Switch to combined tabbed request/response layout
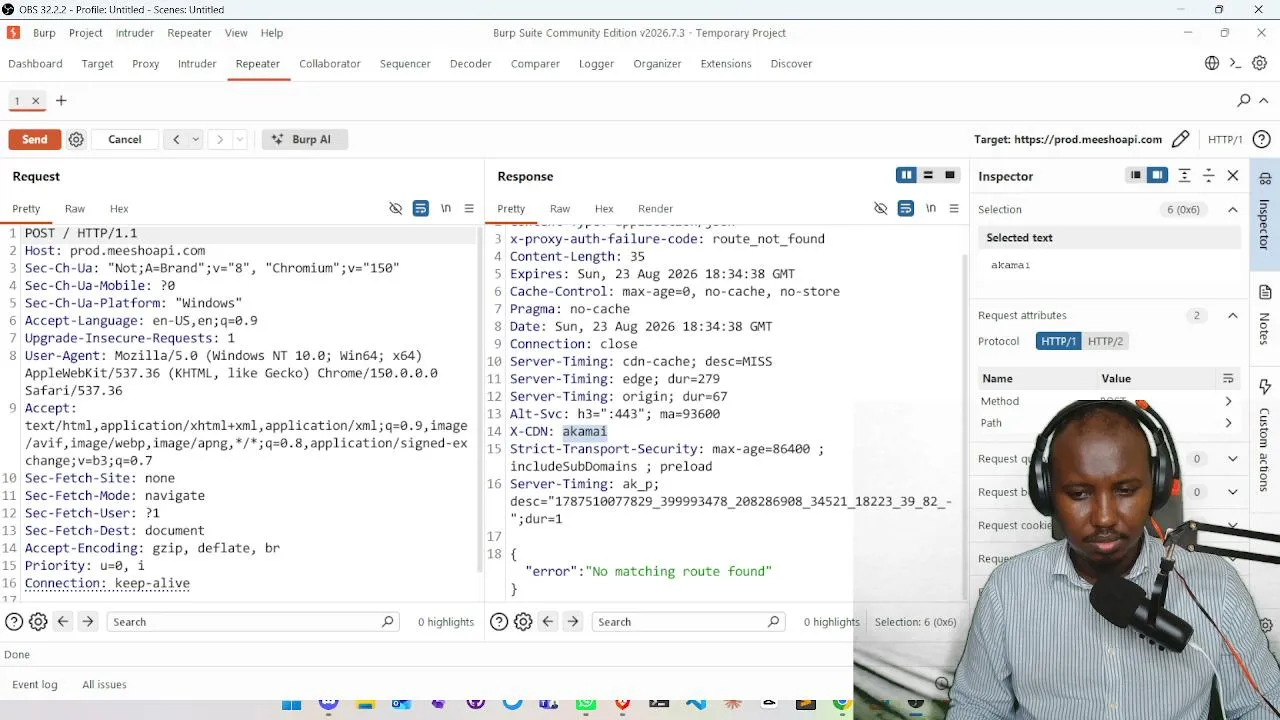This screenshot has width=1280, height=720. [x=950, y=176]
